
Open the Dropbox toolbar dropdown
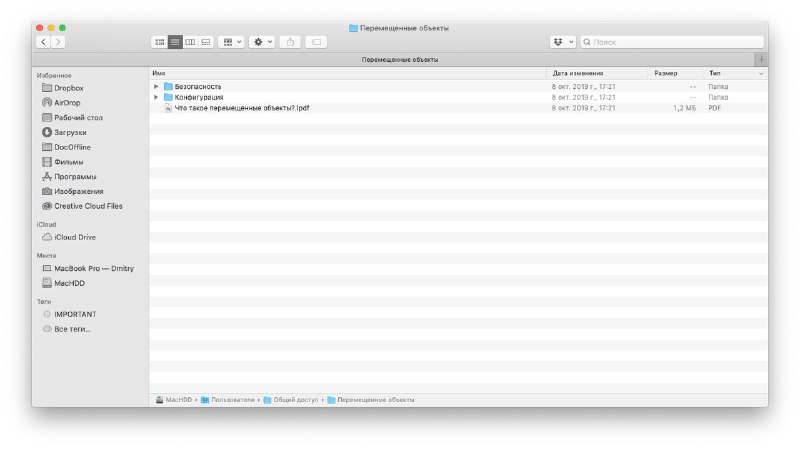(x=563, y=42)
